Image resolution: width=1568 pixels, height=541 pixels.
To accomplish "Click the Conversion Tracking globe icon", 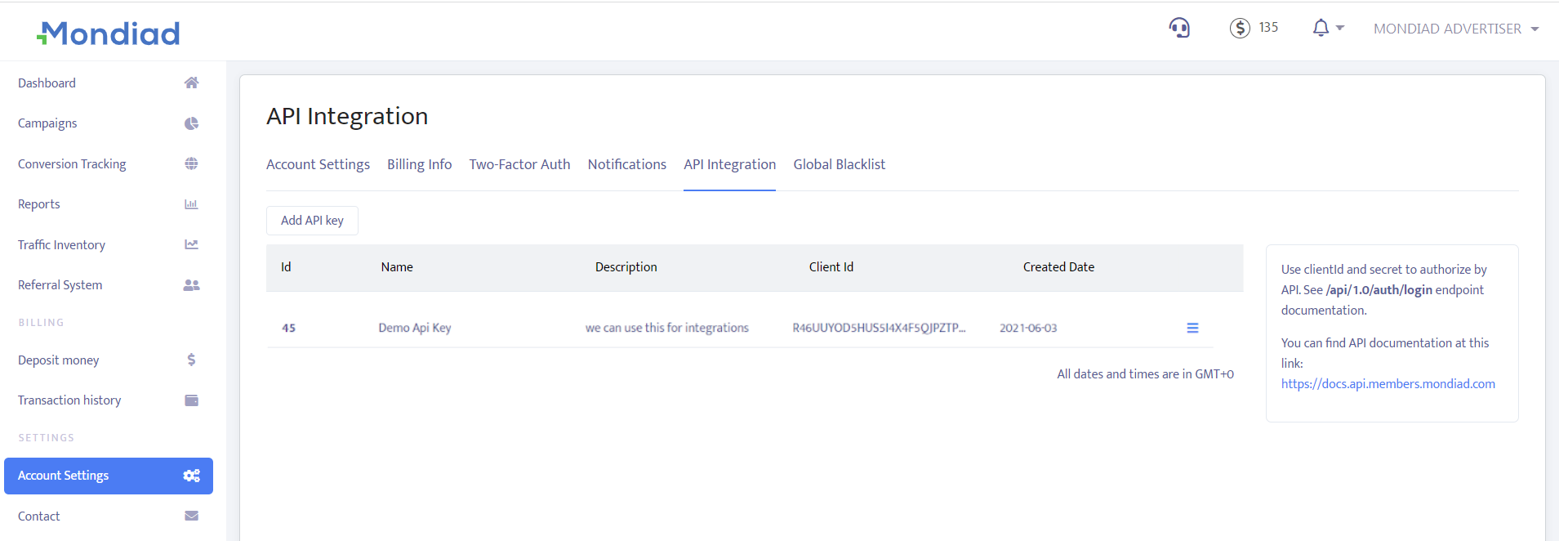I will click(x=191, y=163).
